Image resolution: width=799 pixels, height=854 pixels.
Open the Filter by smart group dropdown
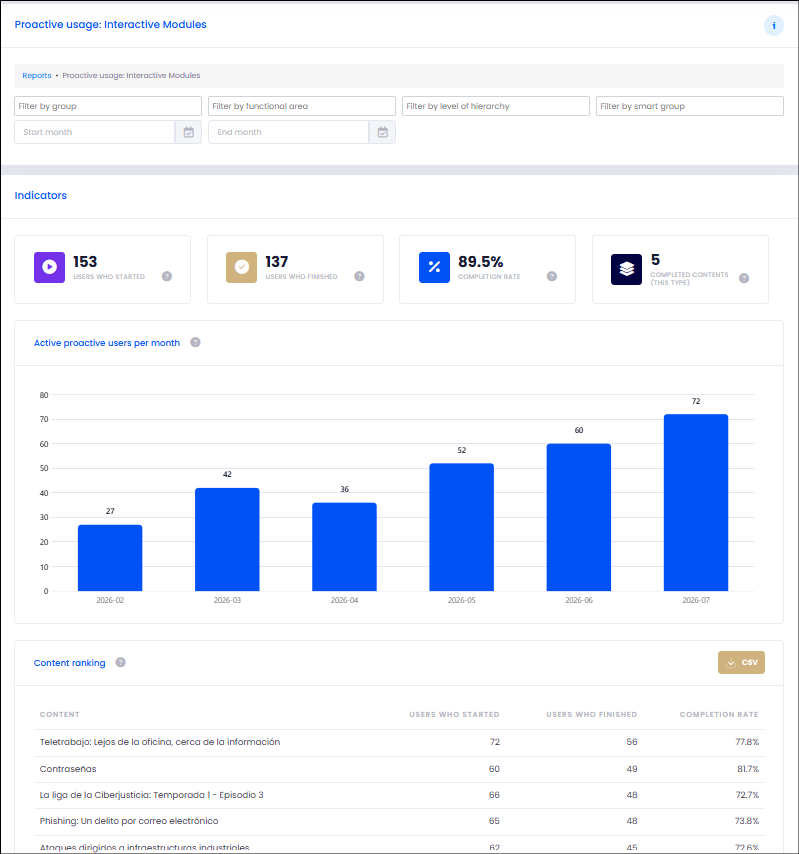point(690,106)
